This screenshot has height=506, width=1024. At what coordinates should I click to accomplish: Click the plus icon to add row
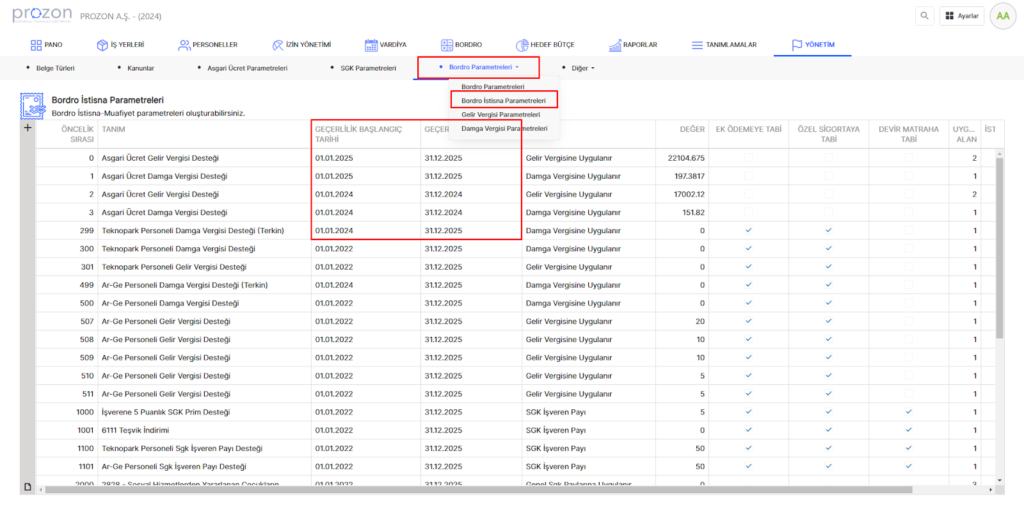pyautogui.click(x=27, y=127)
